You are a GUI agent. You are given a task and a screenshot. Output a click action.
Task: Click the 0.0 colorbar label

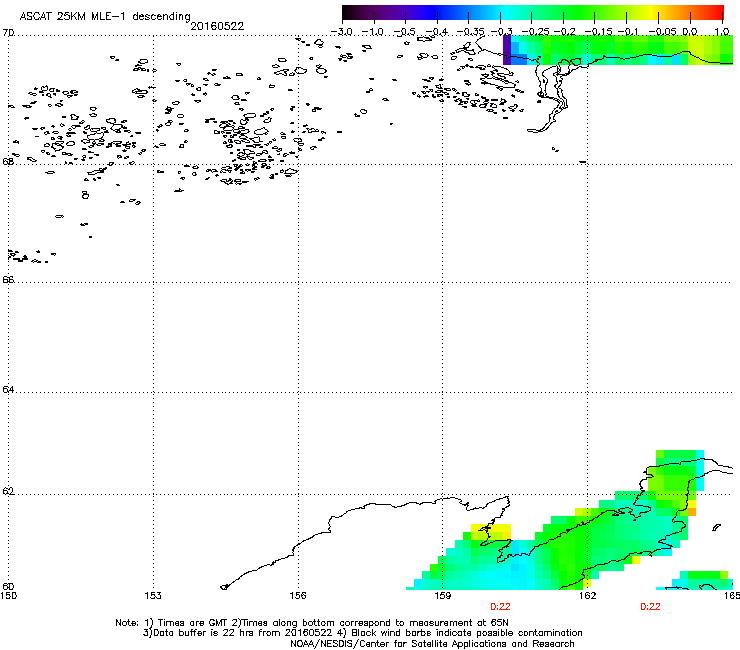(x=690, y=32)
